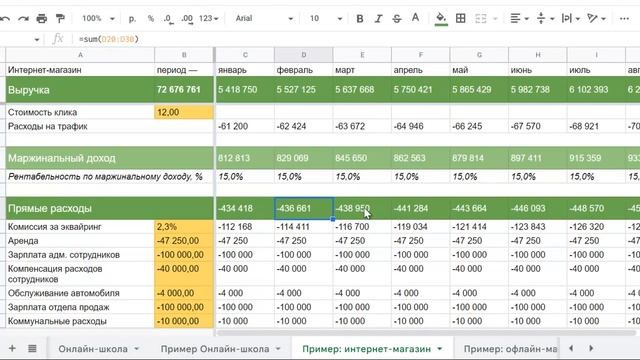Select the Выручка total cell 72 676 761

(184, 89)
